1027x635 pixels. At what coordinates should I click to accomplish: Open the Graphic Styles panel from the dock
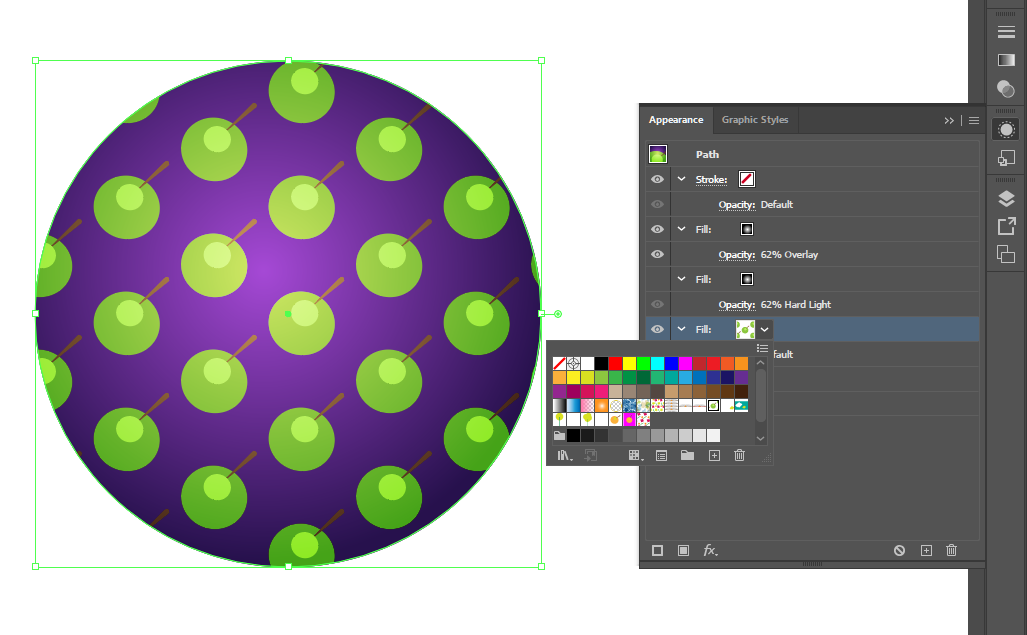[1006, 158]
